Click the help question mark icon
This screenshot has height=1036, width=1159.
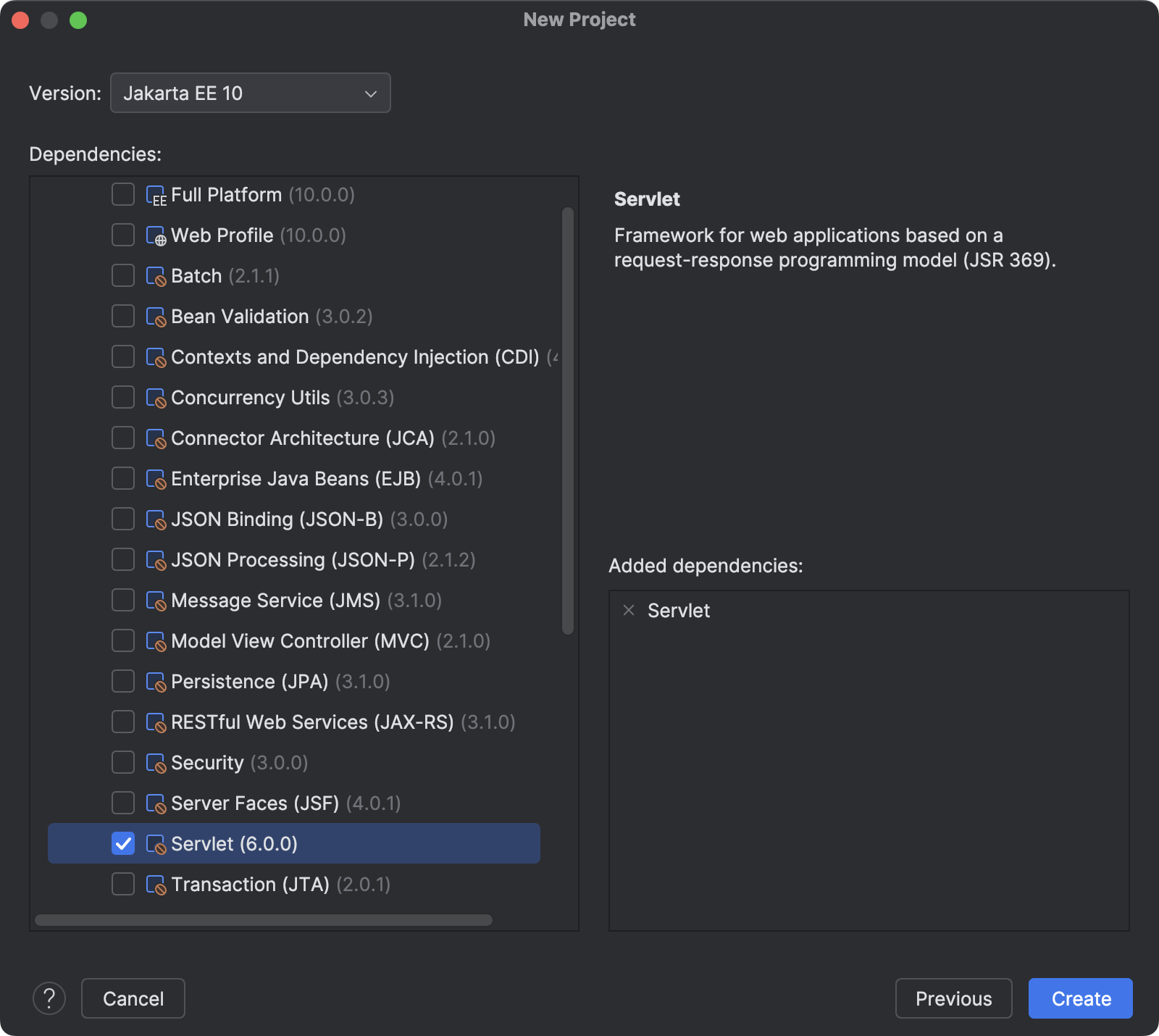tap(49, 998)
